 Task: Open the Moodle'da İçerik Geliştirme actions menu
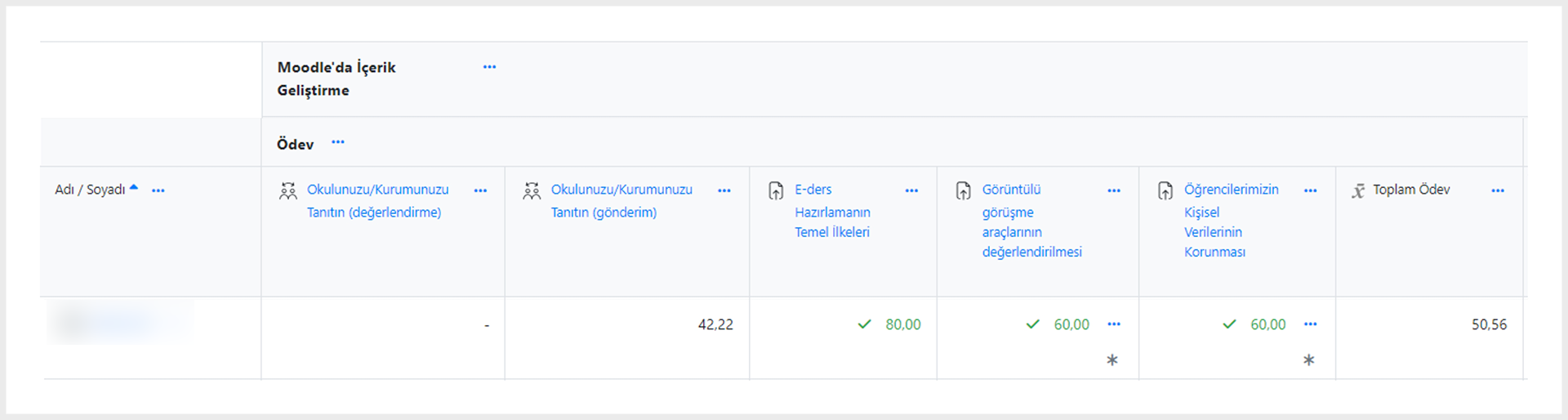point(489,67)
